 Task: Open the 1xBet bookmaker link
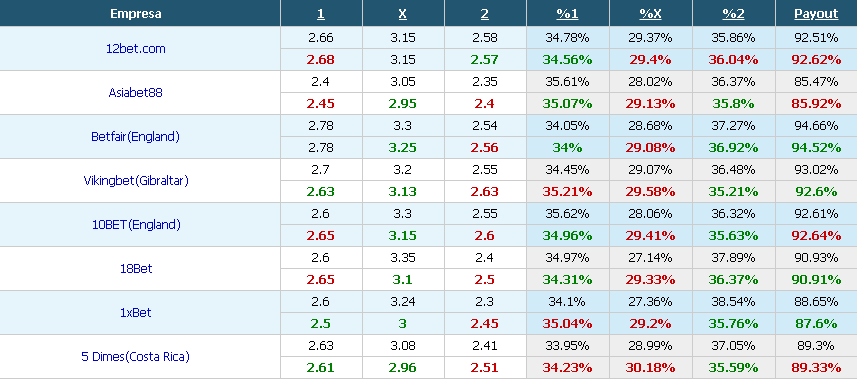[x=136, y=313]
